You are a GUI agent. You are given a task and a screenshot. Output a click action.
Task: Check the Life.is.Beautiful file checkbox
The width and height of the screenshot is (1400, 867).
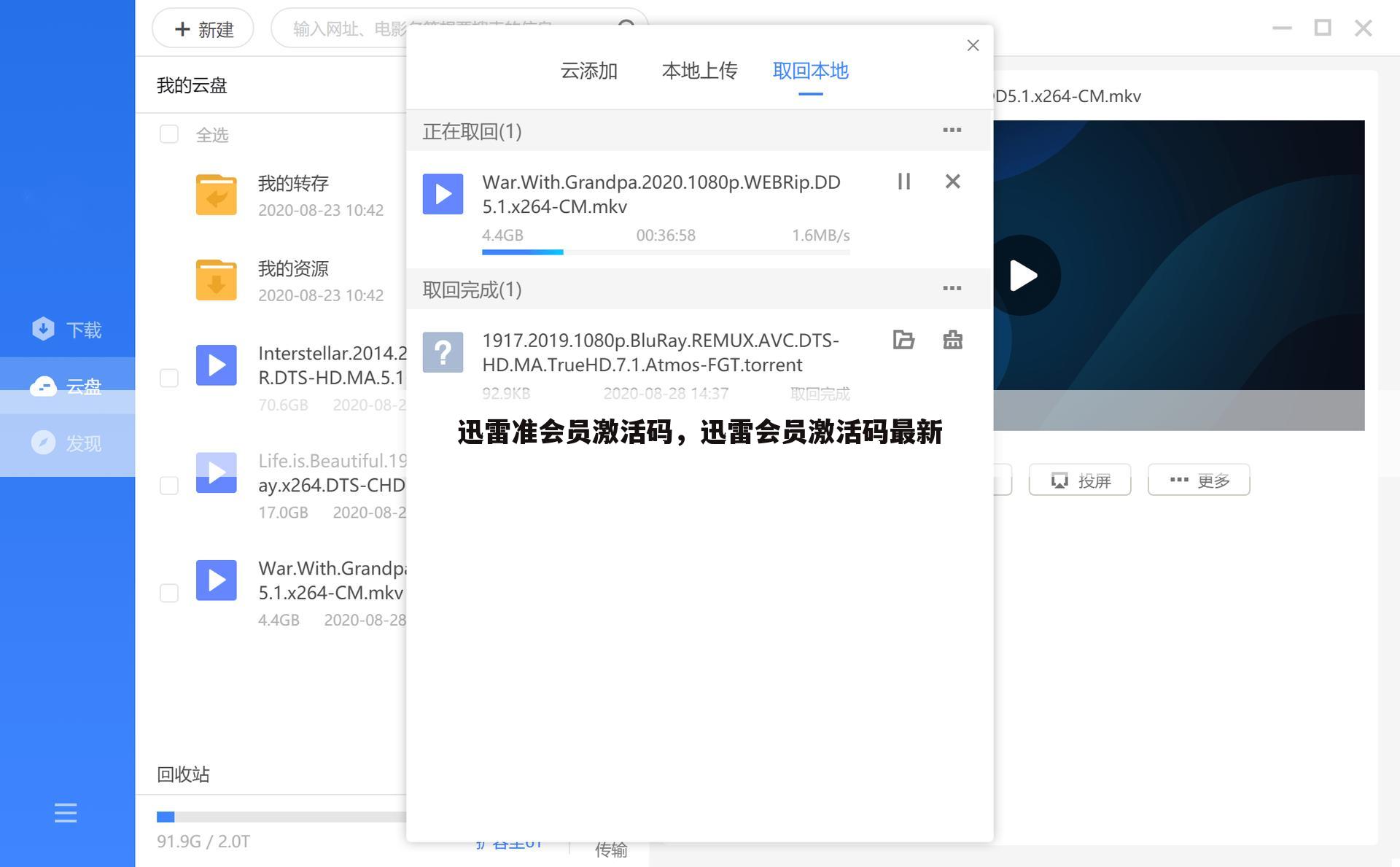coord(169,486)
